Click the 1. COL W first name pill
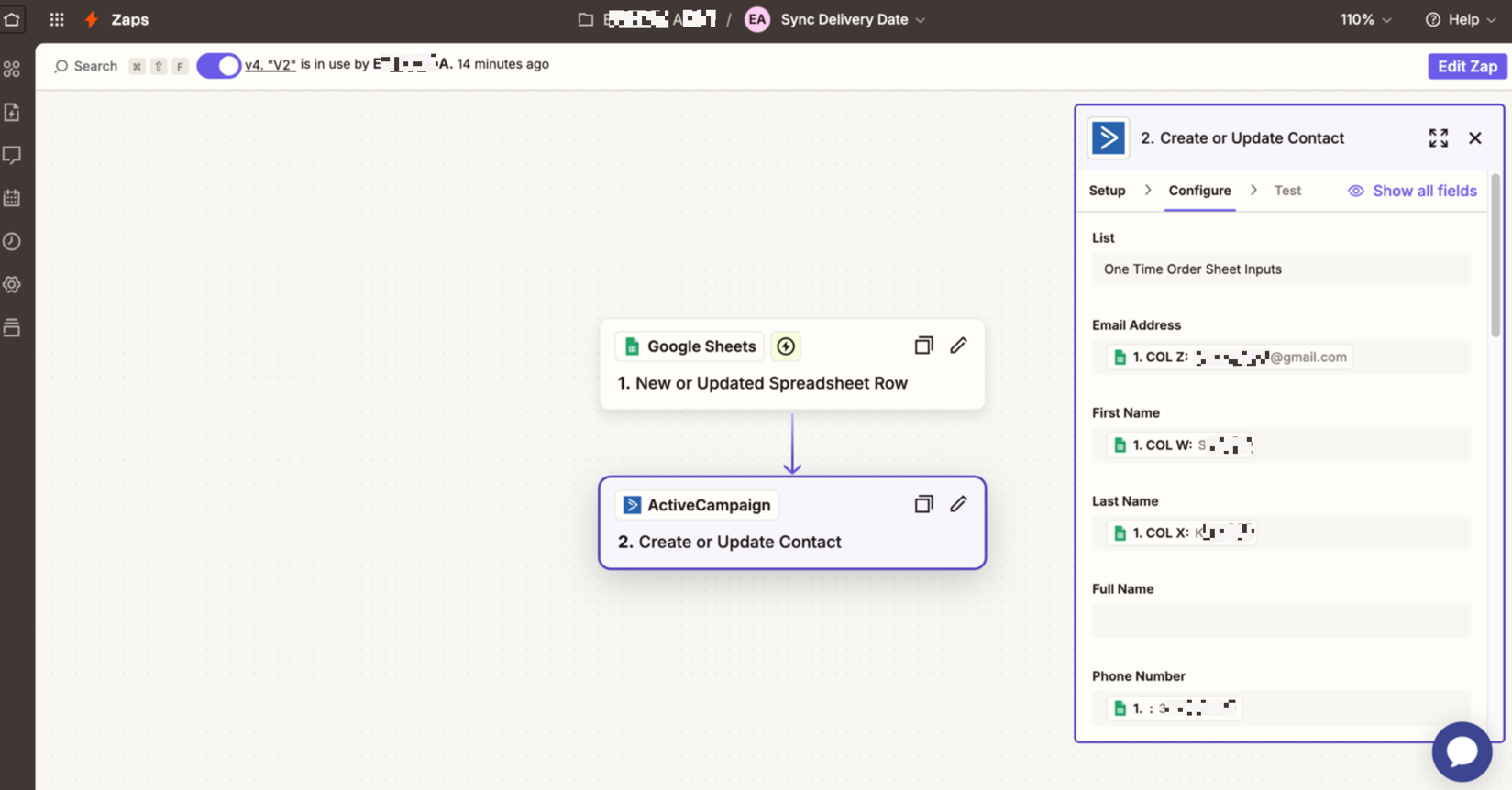The image size is (1512, 790). [x=1181, y=444]
